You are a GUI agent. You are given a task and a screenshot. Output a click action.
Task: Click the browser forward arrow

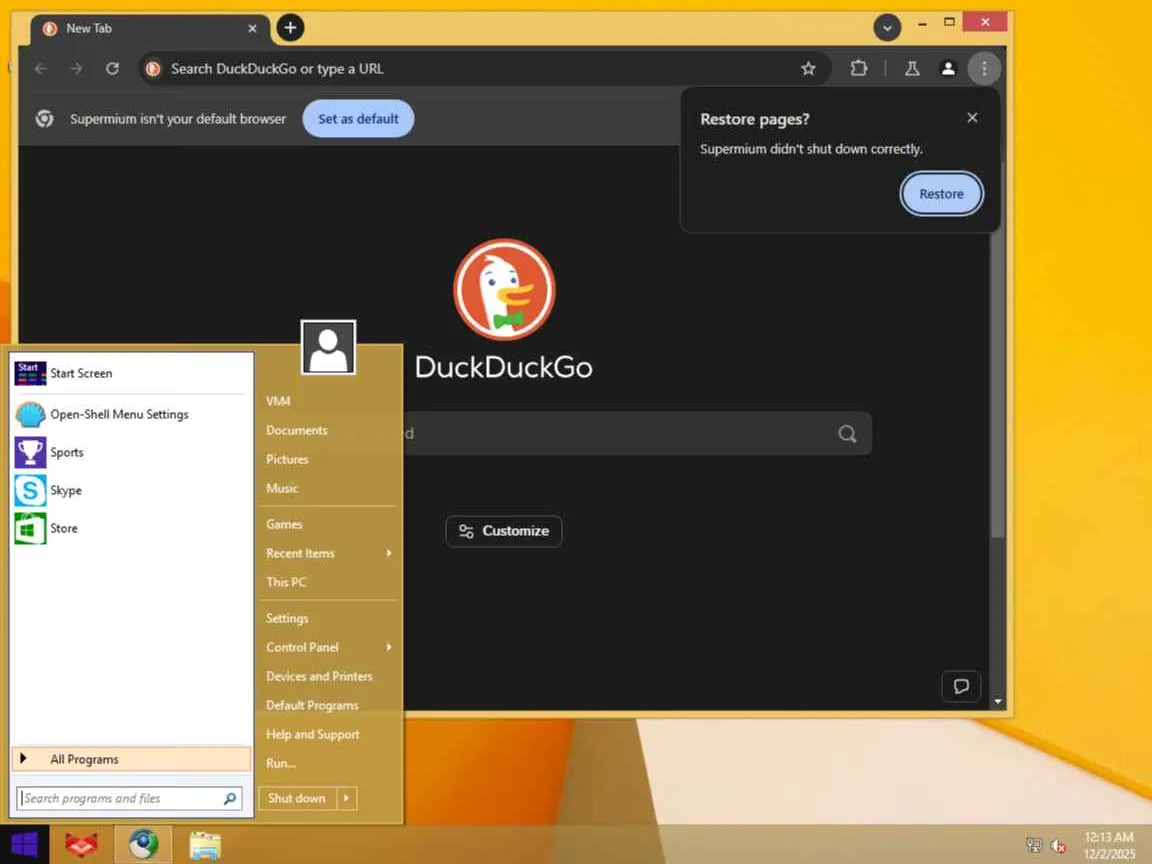pos(76,69)
